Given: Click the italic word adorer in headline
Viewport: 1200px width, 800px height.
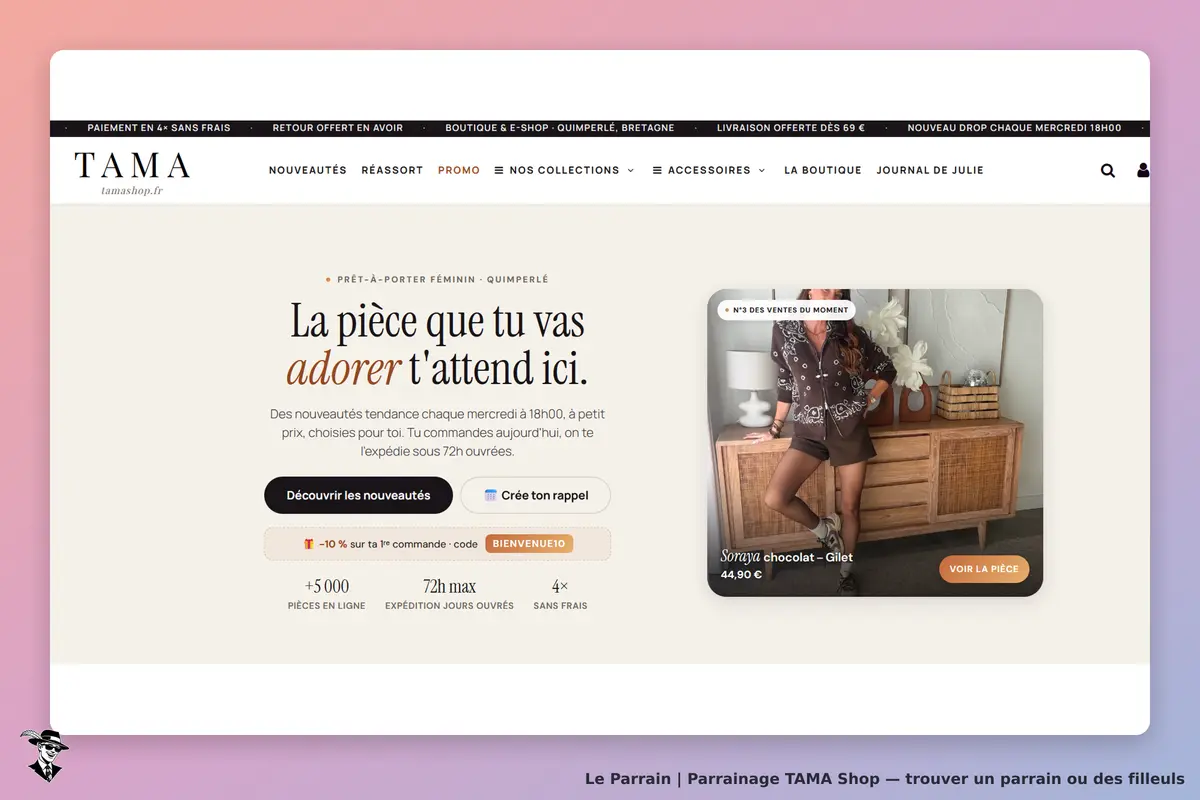Looking at the screenshot, I should coord(344,370).
